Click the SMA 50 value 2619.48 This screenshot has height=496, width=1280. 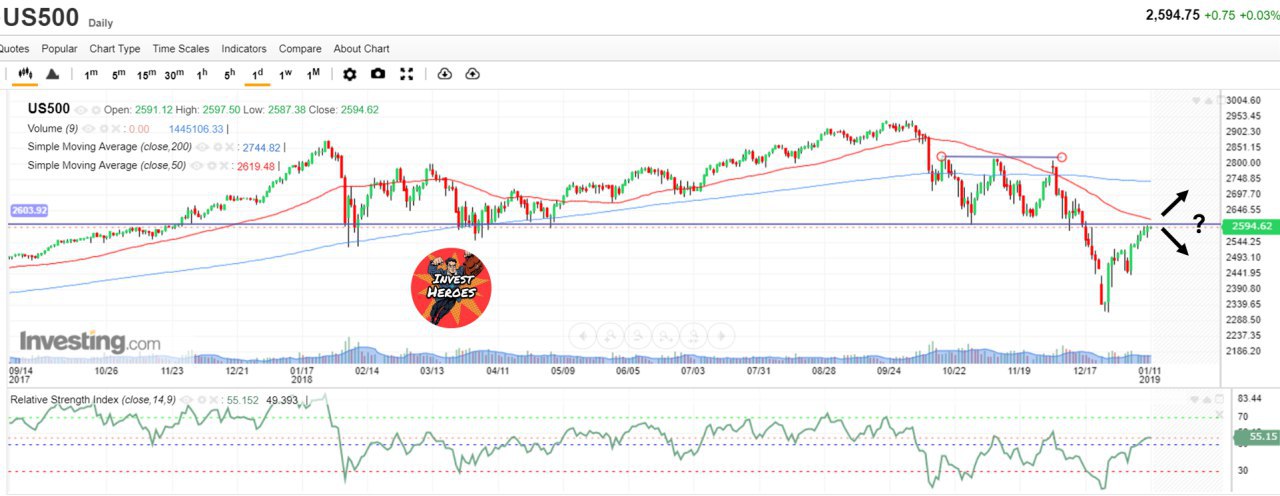[255, 167]
